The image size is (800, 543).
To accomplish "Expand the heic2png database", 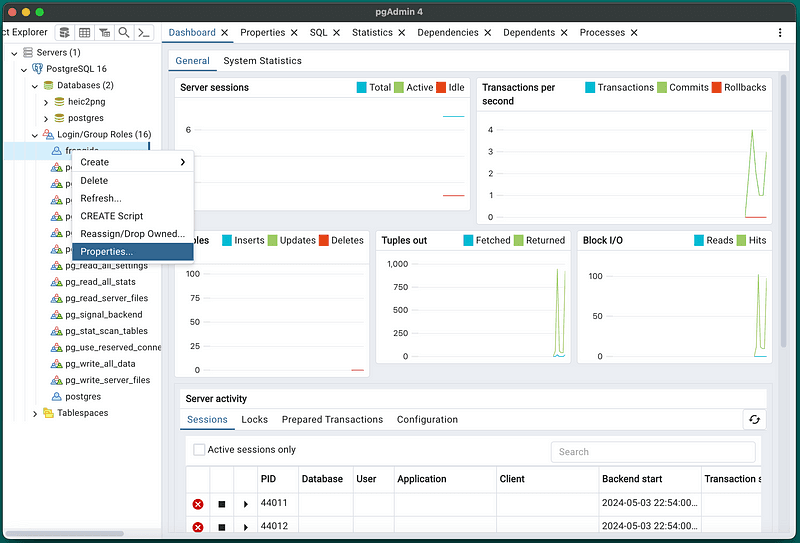I will pyautogui.click(x=46, y=102).
